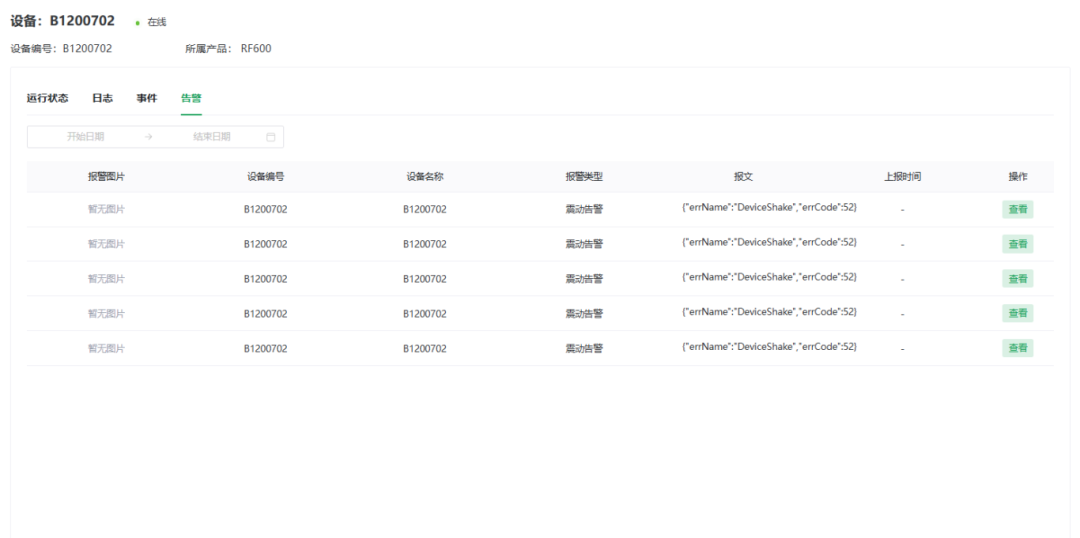Click the 报警图片 column header
This screenshot has width=1080, height=538.
(106, 177)
